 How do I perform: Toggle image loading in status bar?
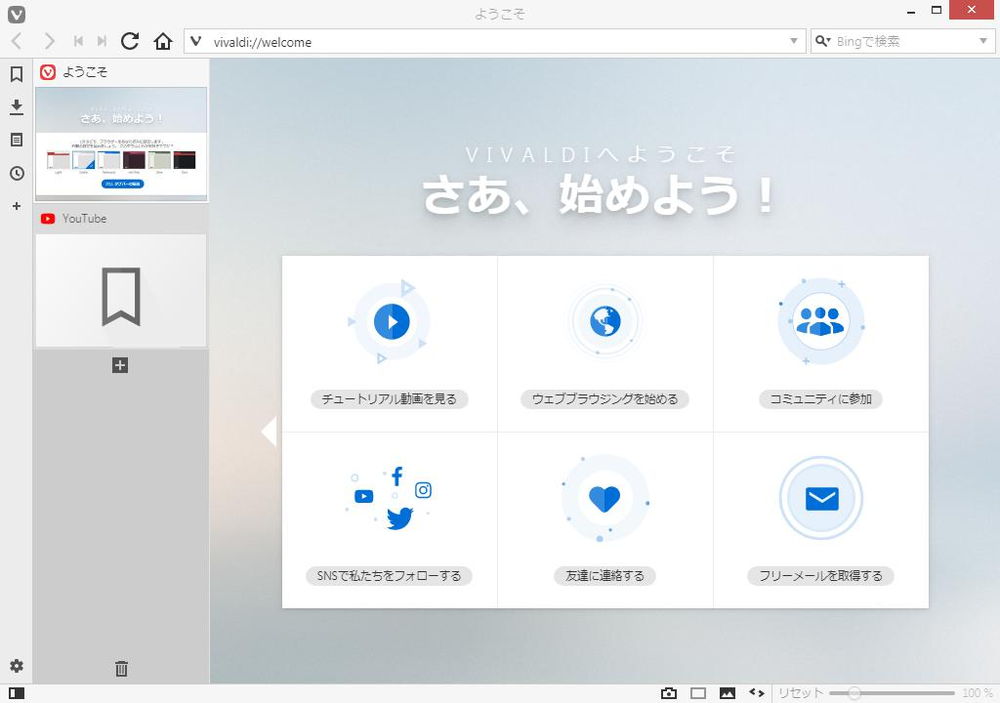tap(727, 693)
